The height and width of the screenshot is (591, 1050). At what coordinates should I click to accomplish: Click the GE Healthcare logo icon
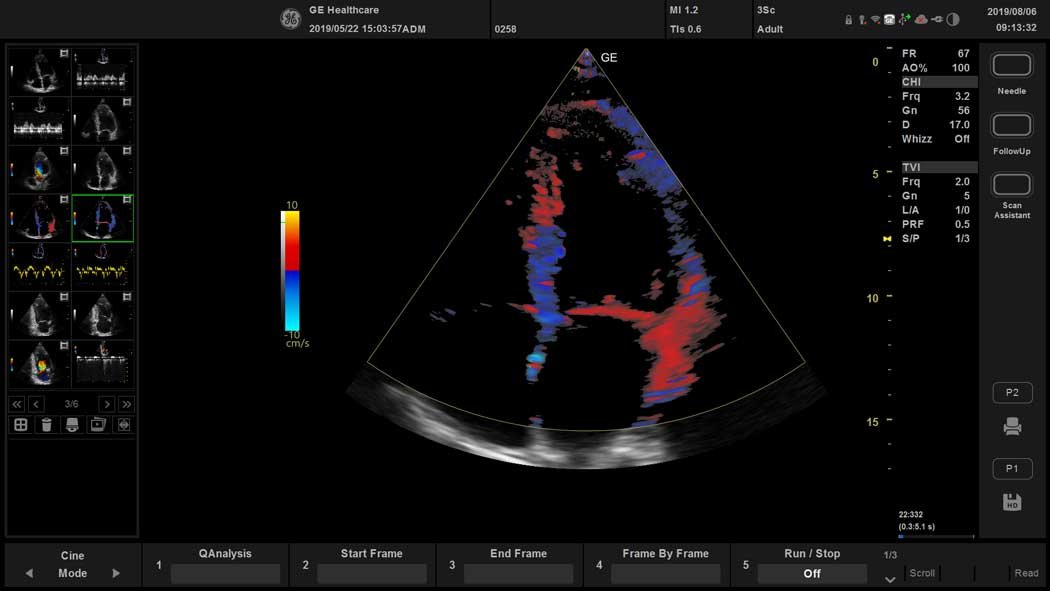(290, 19)
